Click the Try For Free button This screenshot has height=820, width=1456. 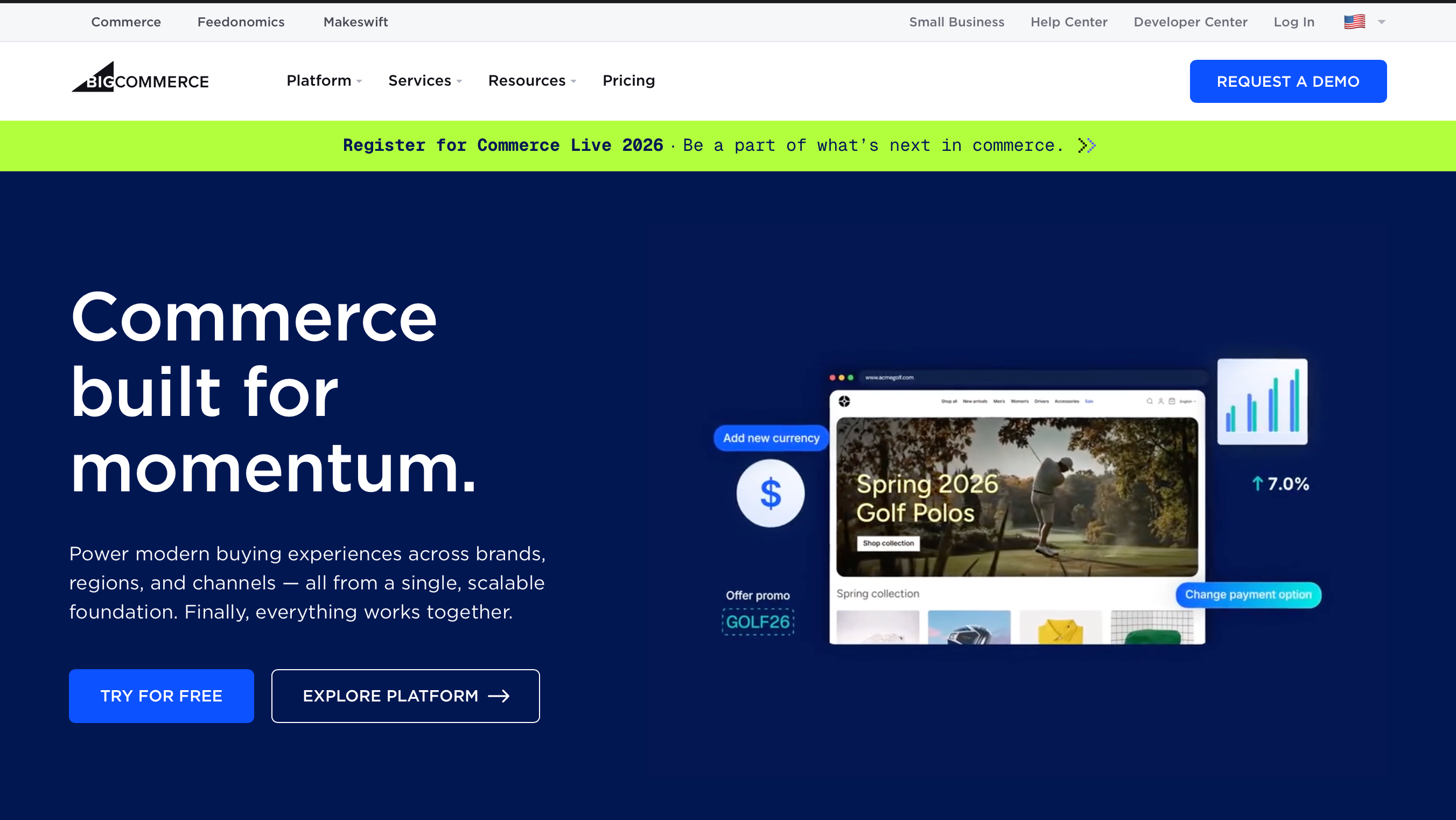coord(161,696)
